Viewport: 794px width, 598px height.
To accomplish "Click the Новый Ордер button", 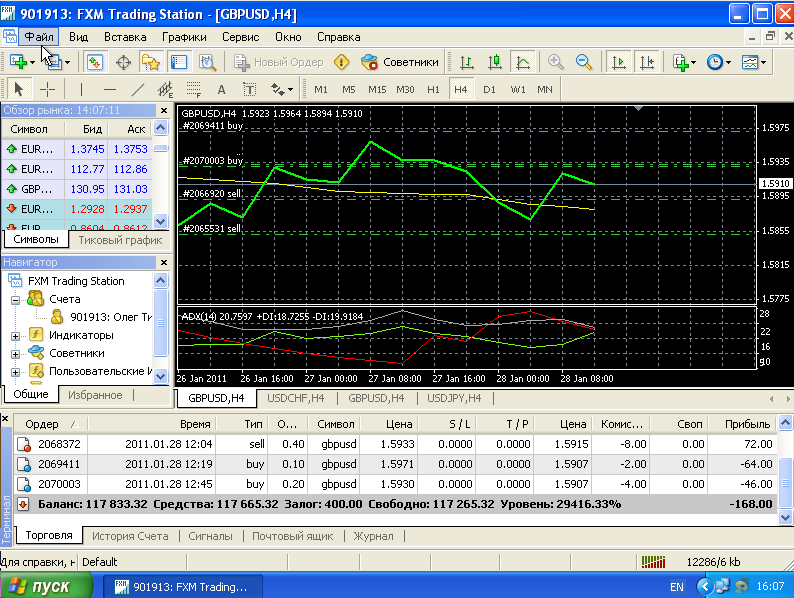I will (x=279, y=62).
